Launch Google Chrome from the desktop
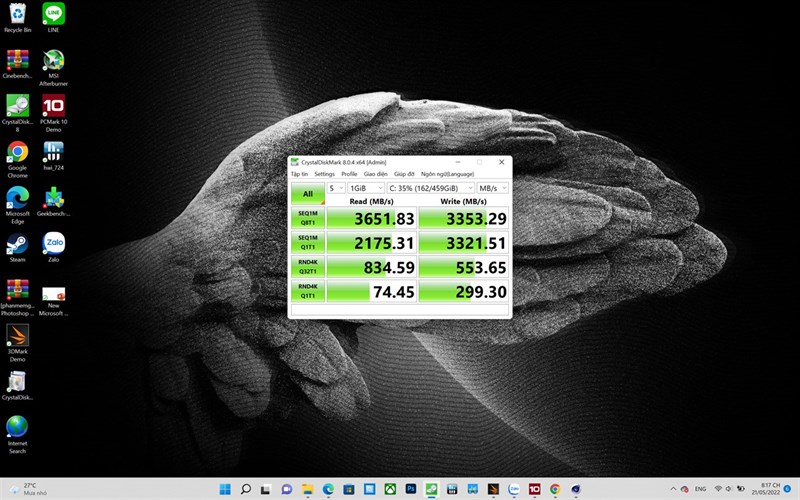The image size is (800, 500). click(17, 159)
